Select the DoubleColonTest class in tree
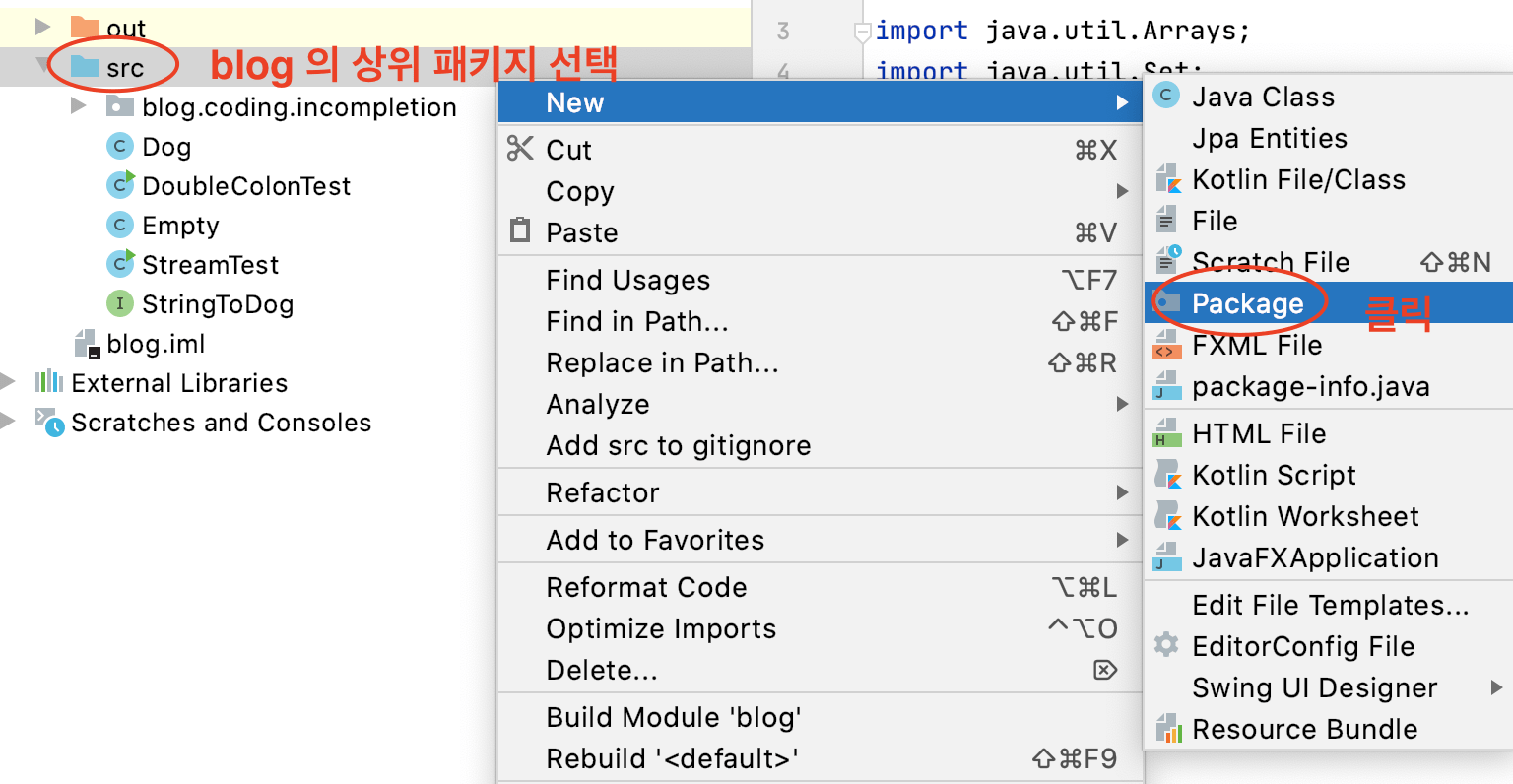 245,186
